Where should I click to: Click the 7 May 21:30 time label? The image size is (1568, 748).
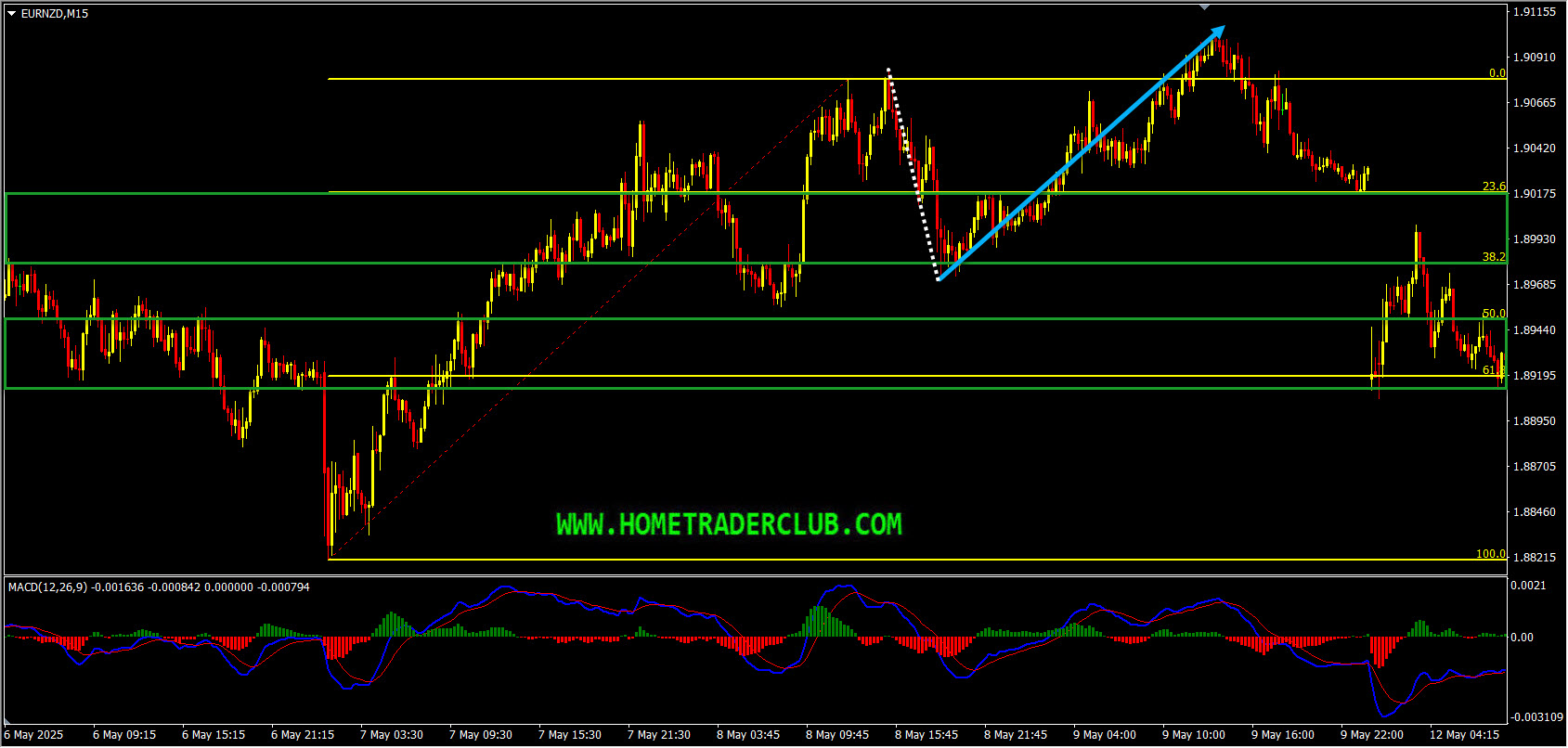659,735
